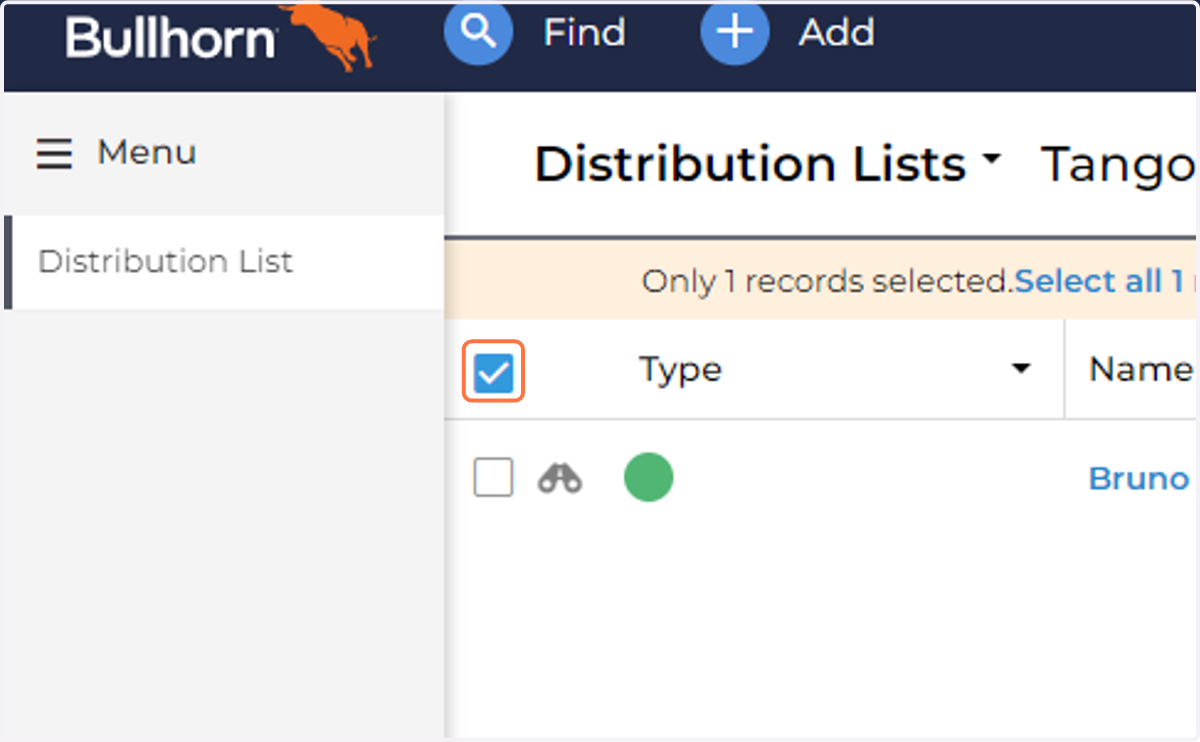Click the Find text label
1200x742 pixels.
[x=584, y=33]
